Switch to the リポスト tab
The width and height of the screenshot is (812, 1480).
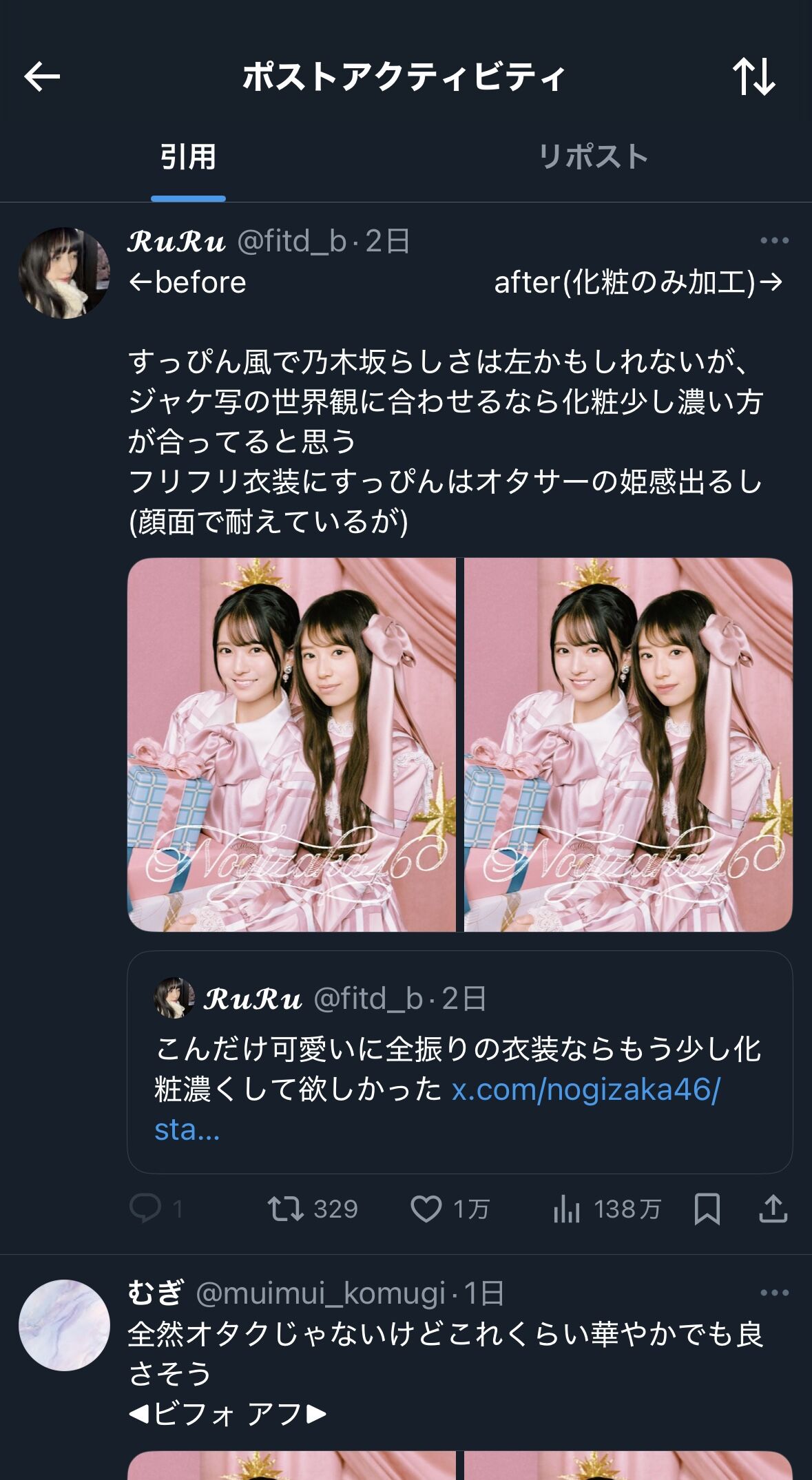(593, 157)
